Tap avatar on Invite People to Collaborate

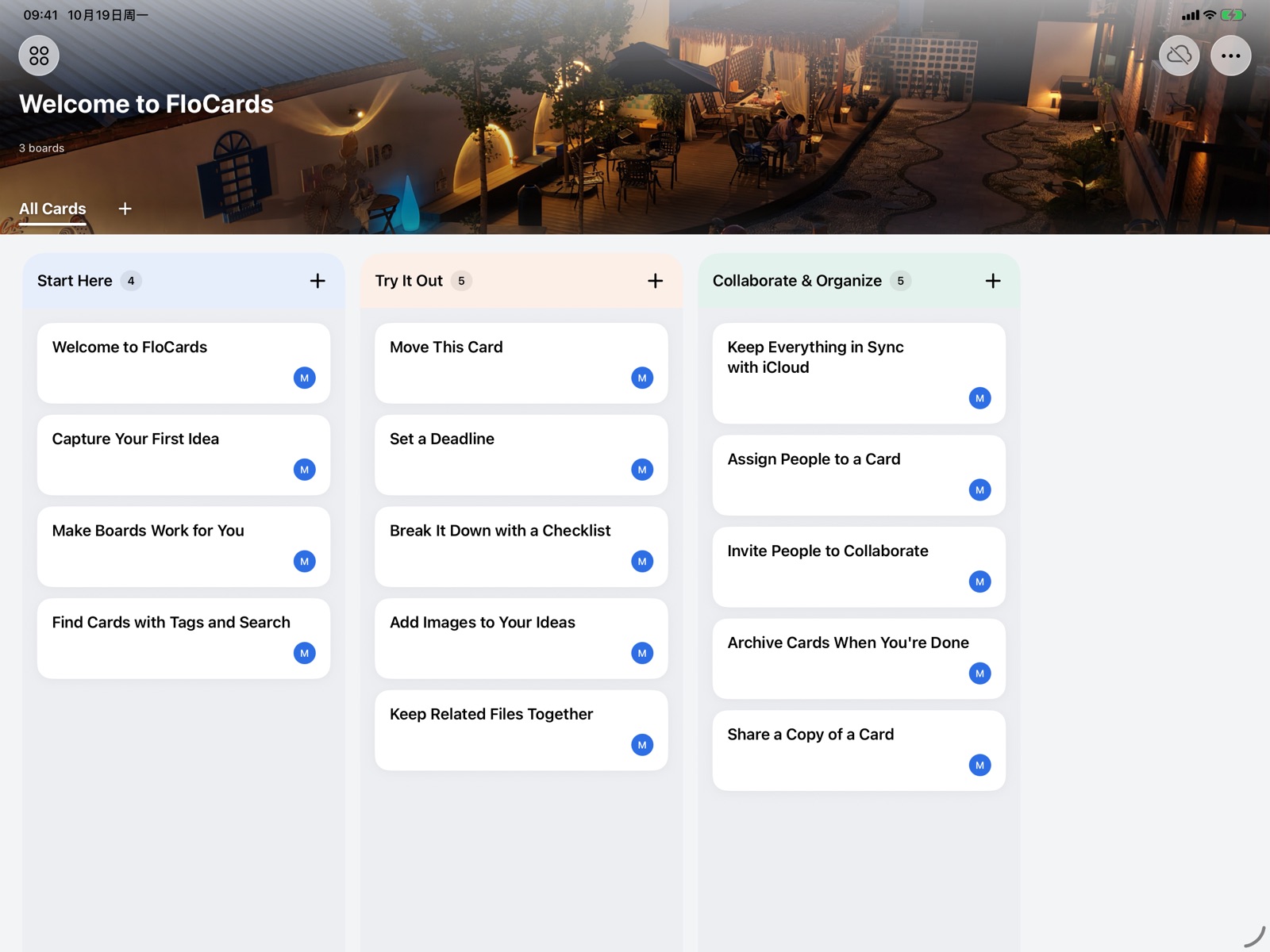coord(980,582)
